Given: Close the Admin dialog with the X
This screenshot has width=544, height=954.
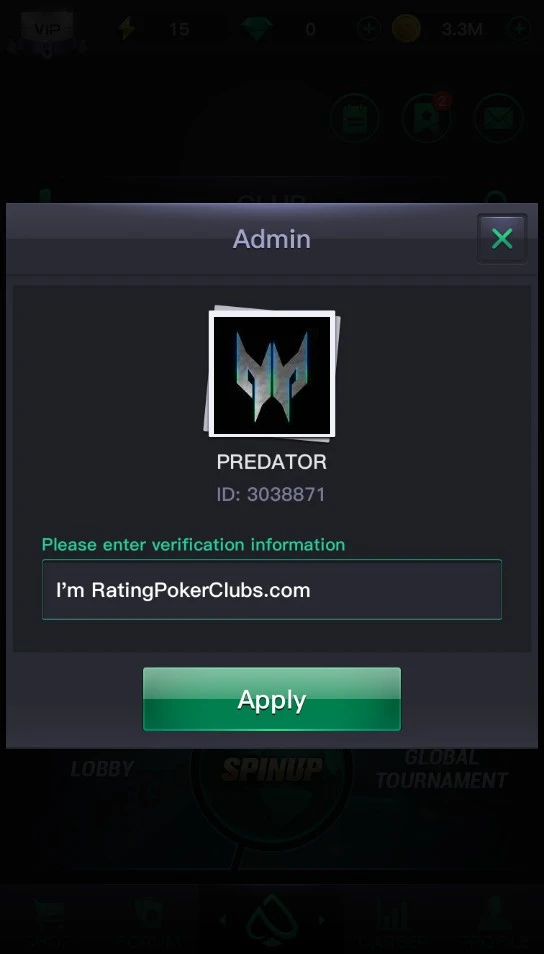Looking at the screenshot, I should (502, 238).
